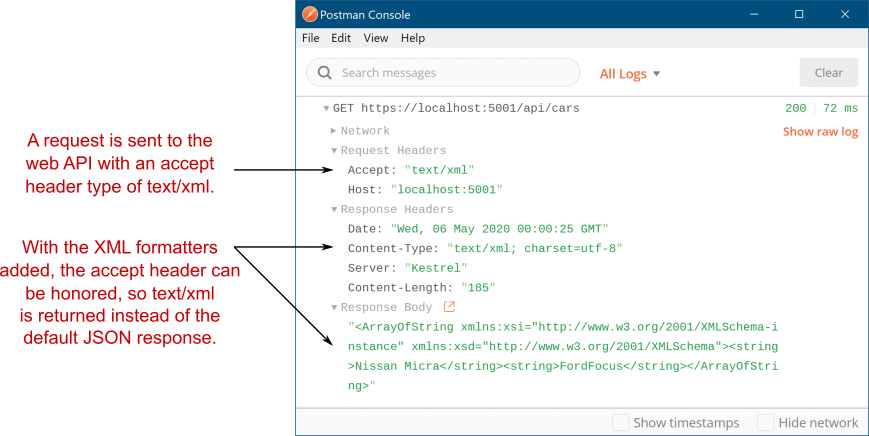Enable the Show timestamps checkbox
This screenshot has width=869, height=436.
coord(620,423)
